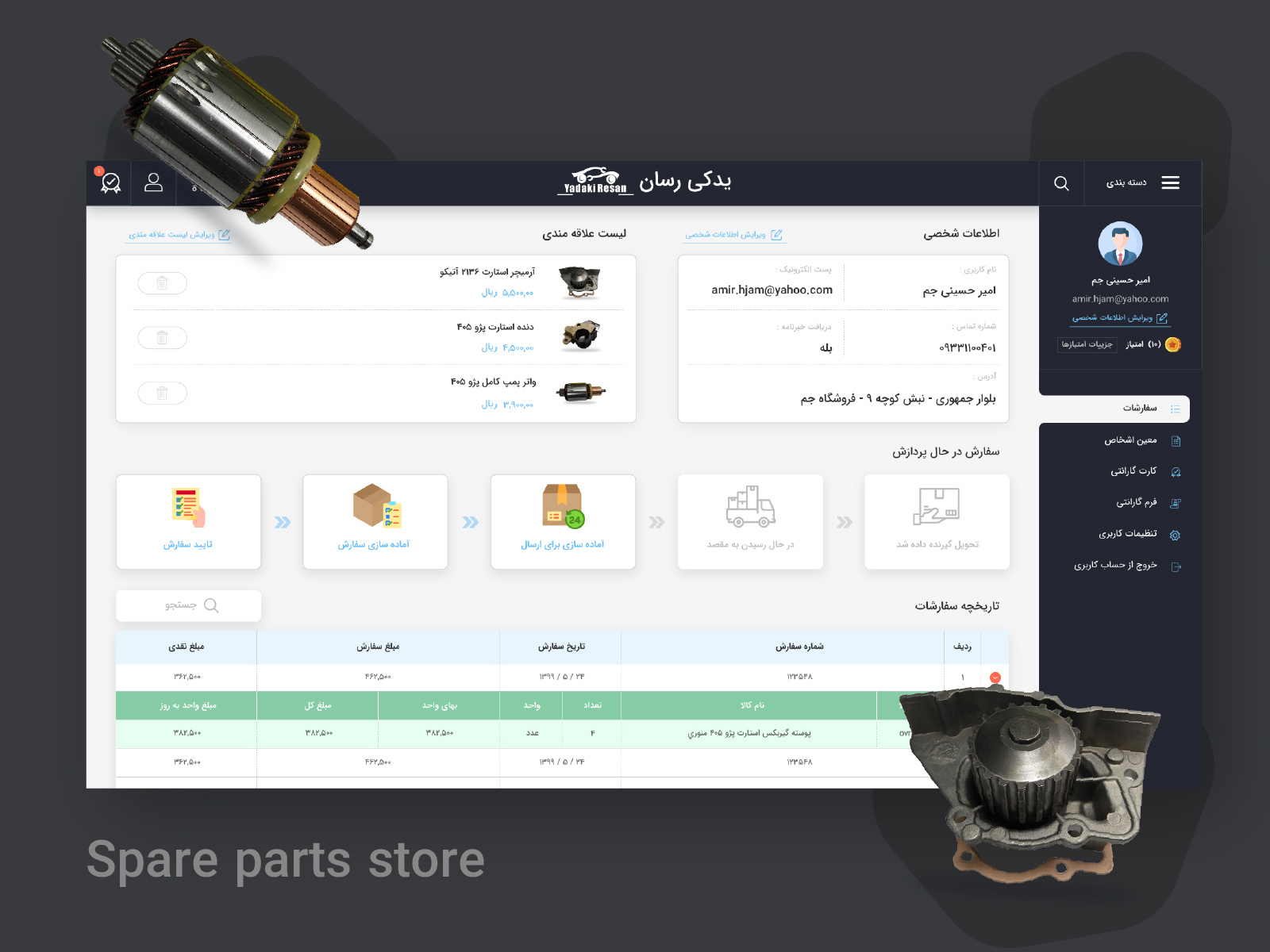Image resolution: width=1270 pixels, height=952 pixels.
Task: Click the ready-for-shipping 24 package icon
Action: (x=563, y=506)
